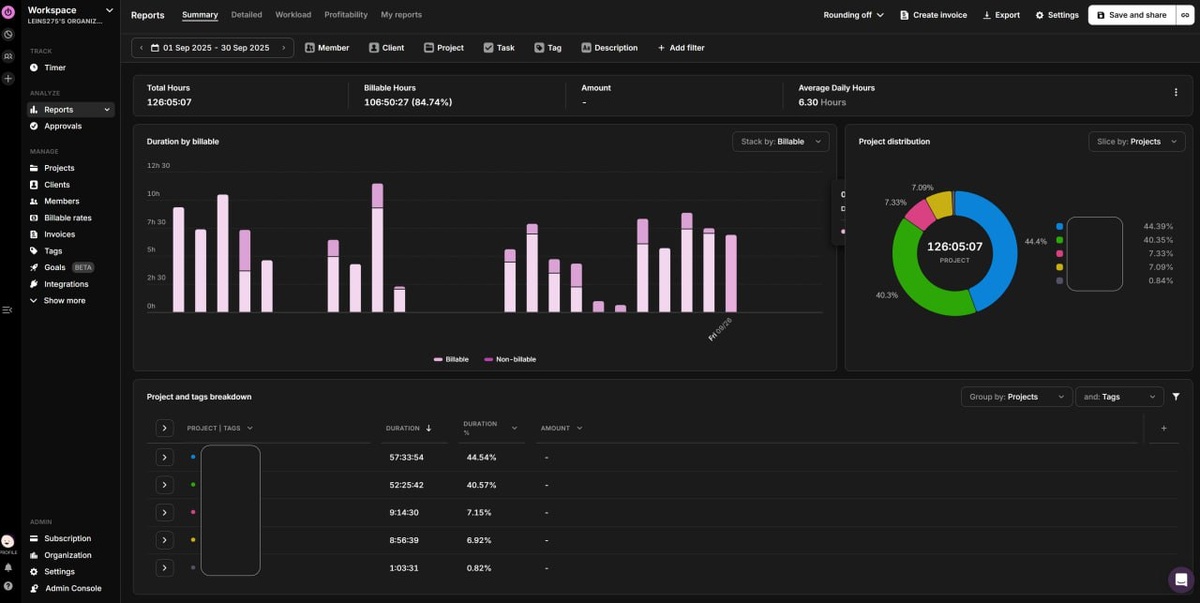This screenshot has width=1200, height=603.
Task: Open the Stack by: Billable dropdown
Action: 780,142
